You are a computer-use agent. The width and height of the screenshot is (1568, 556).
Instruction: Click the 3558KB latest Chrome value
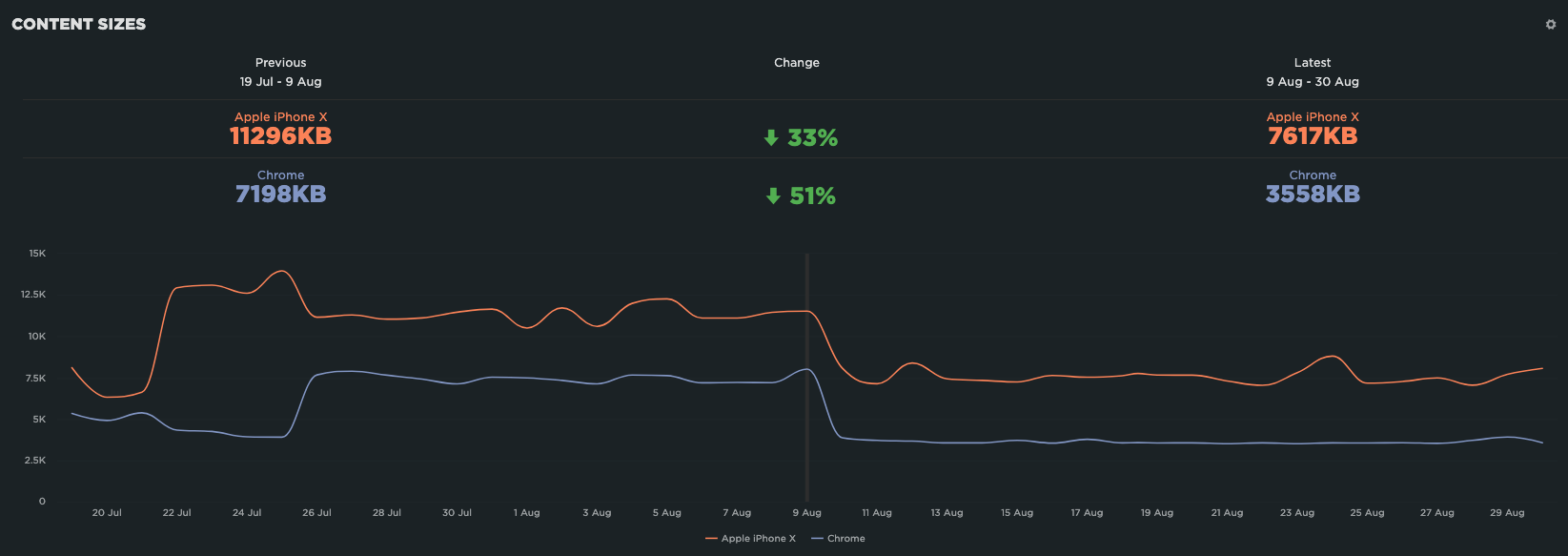(1313, 195)
